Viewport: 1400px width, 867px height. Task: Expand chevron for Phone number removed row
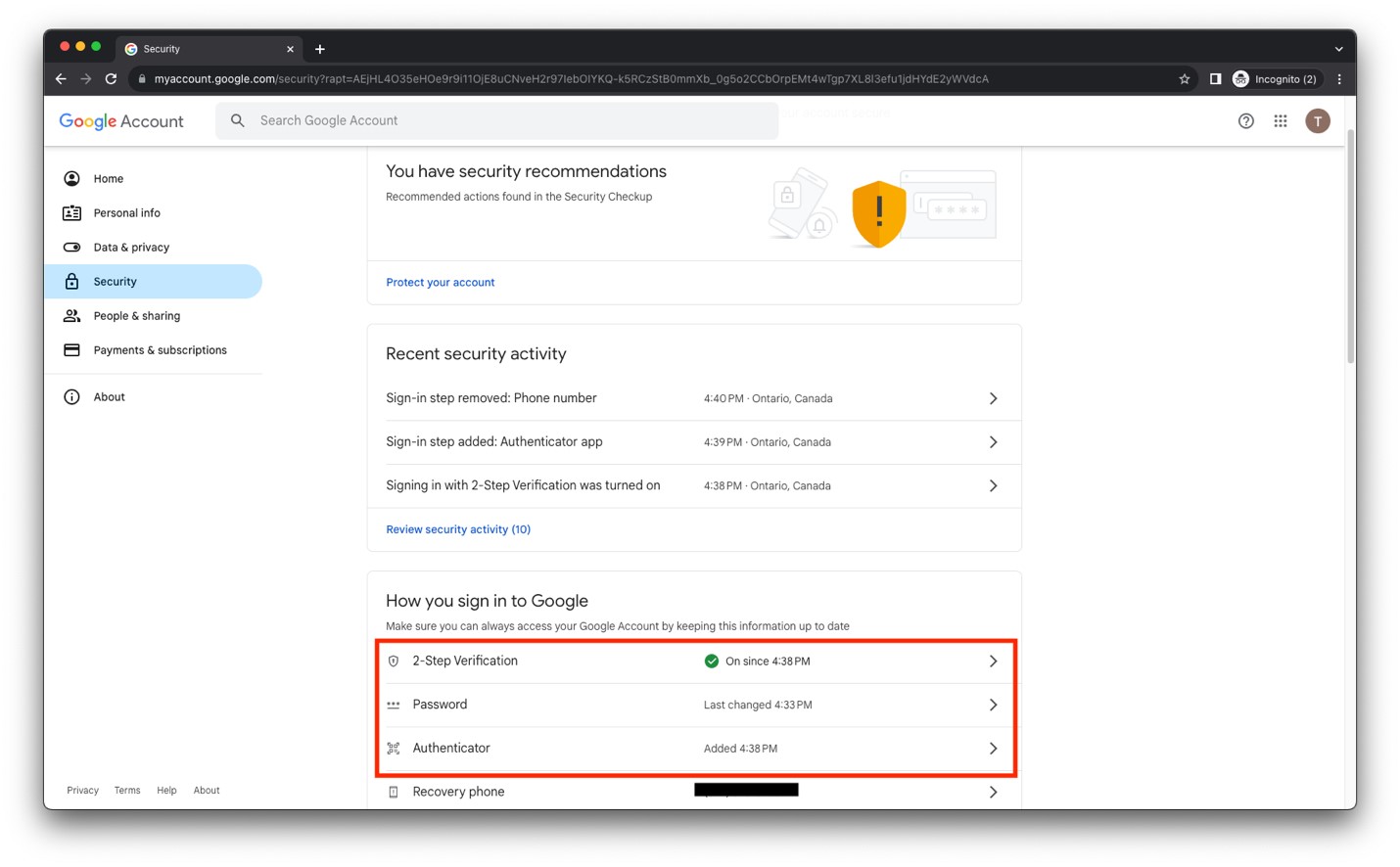point(993,398)
